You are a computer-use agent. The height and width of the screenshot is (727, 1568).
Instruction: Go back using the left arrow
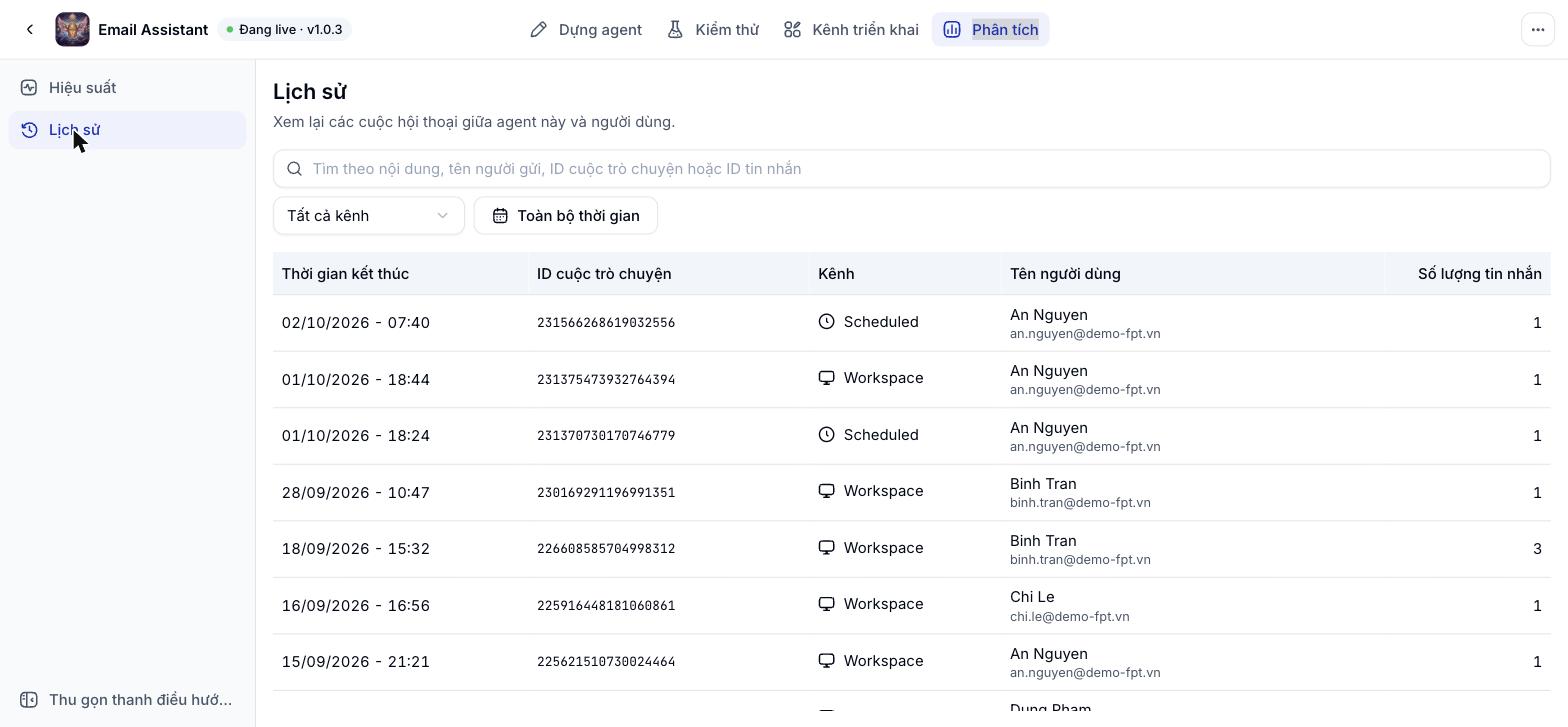pyautogui.click(x=30, y=30)
